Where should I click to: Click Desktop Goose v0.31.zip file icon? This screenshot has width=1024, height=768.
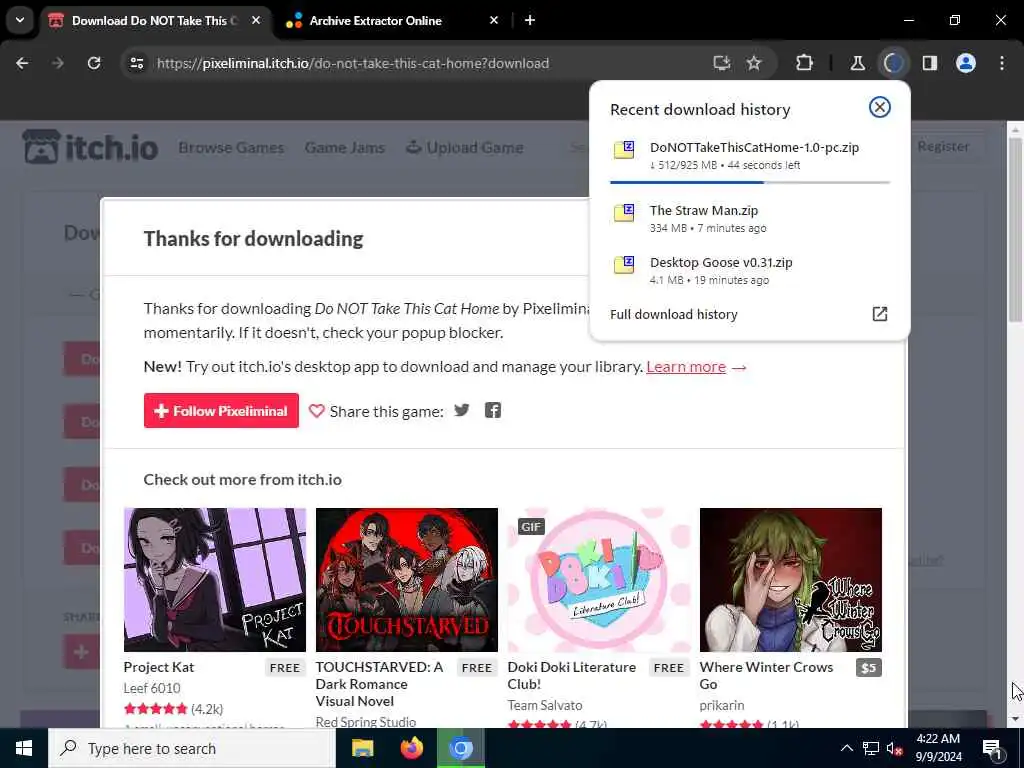(x=624, y=265)
